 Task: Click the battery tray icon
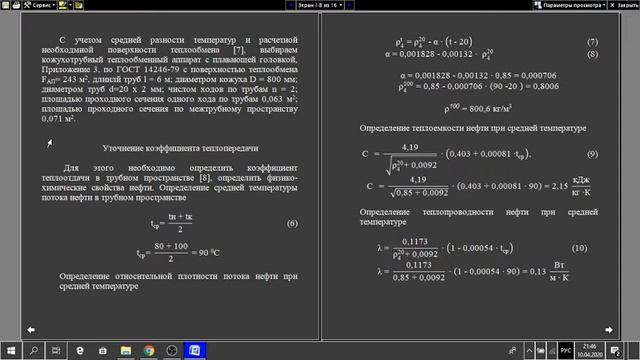[540, 350]
